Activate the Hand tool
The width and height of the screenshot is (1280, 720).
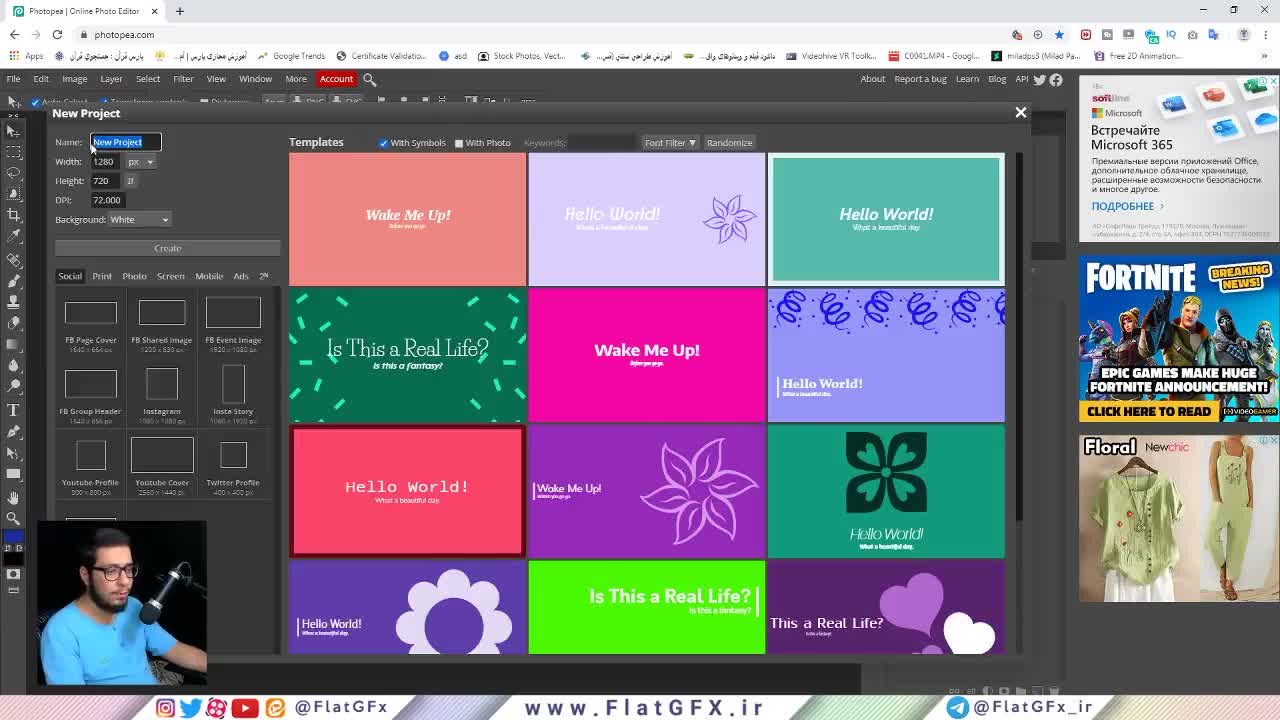13,497
